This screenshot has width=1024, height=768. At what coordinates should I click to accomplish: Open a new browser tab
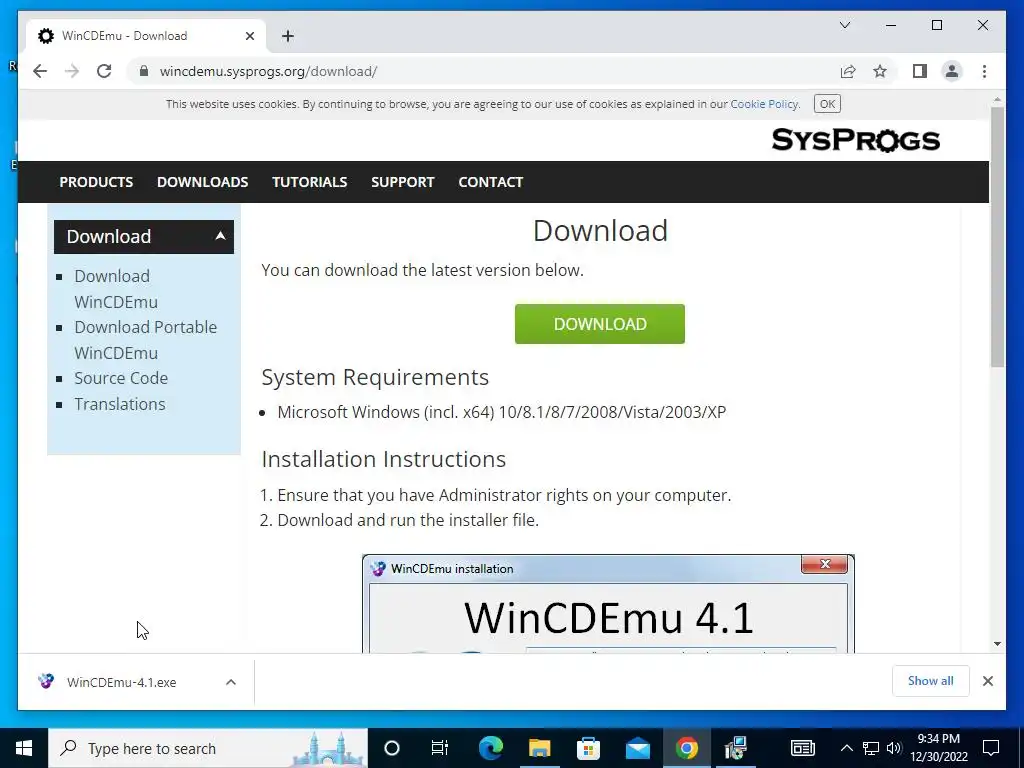click(x=288, y=36)
